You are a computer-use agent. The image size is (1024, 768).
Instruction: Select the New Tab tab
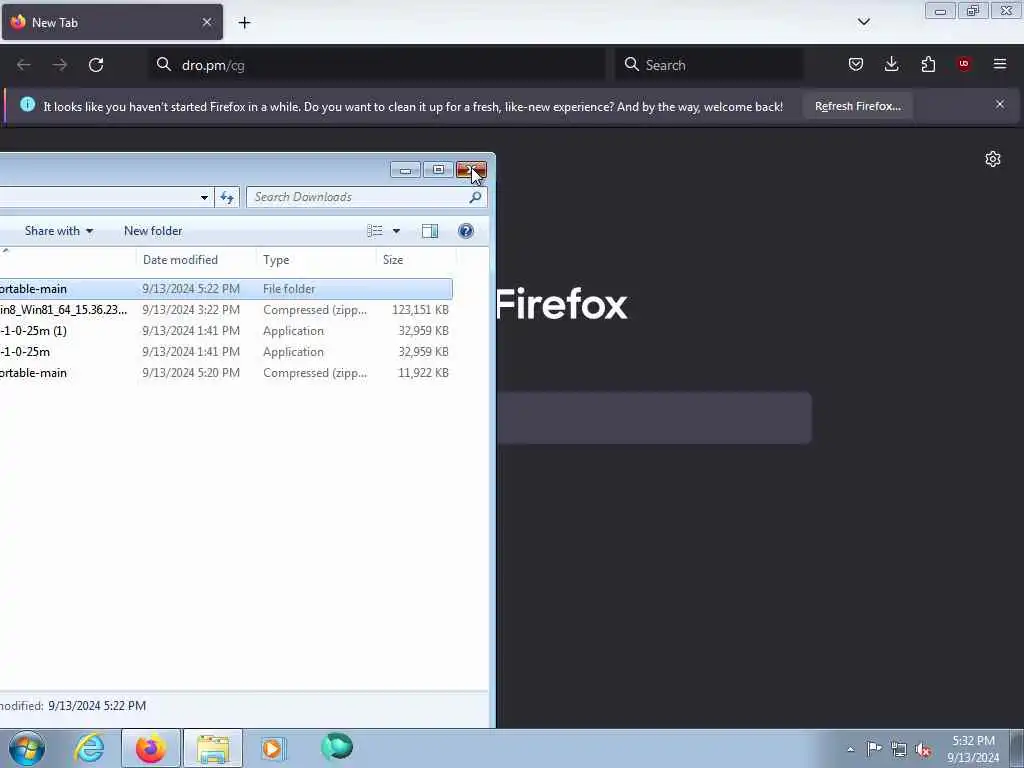(x=112, y=22)
